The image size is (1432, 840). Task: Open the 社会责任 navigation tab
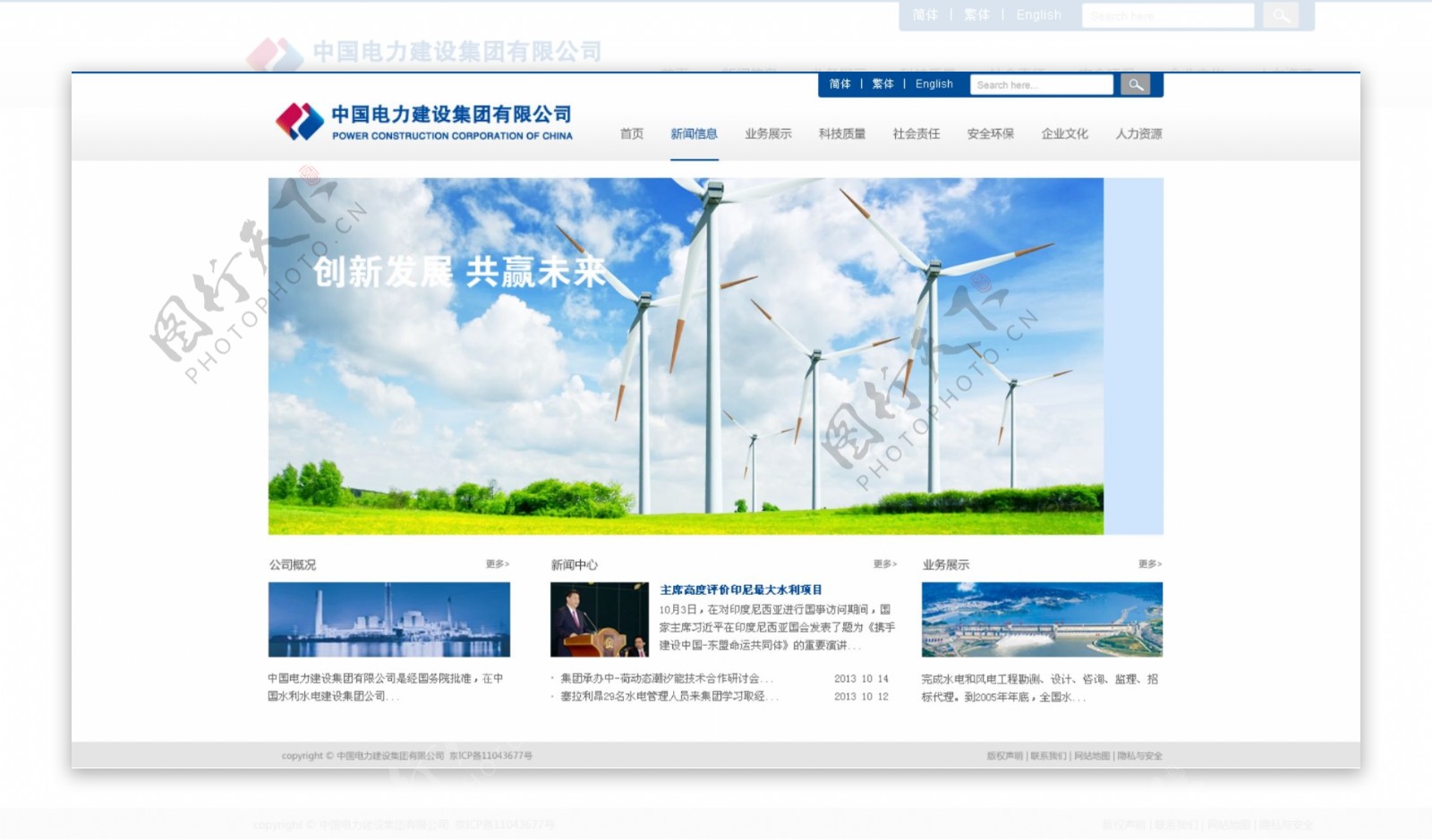pos(916,134)
